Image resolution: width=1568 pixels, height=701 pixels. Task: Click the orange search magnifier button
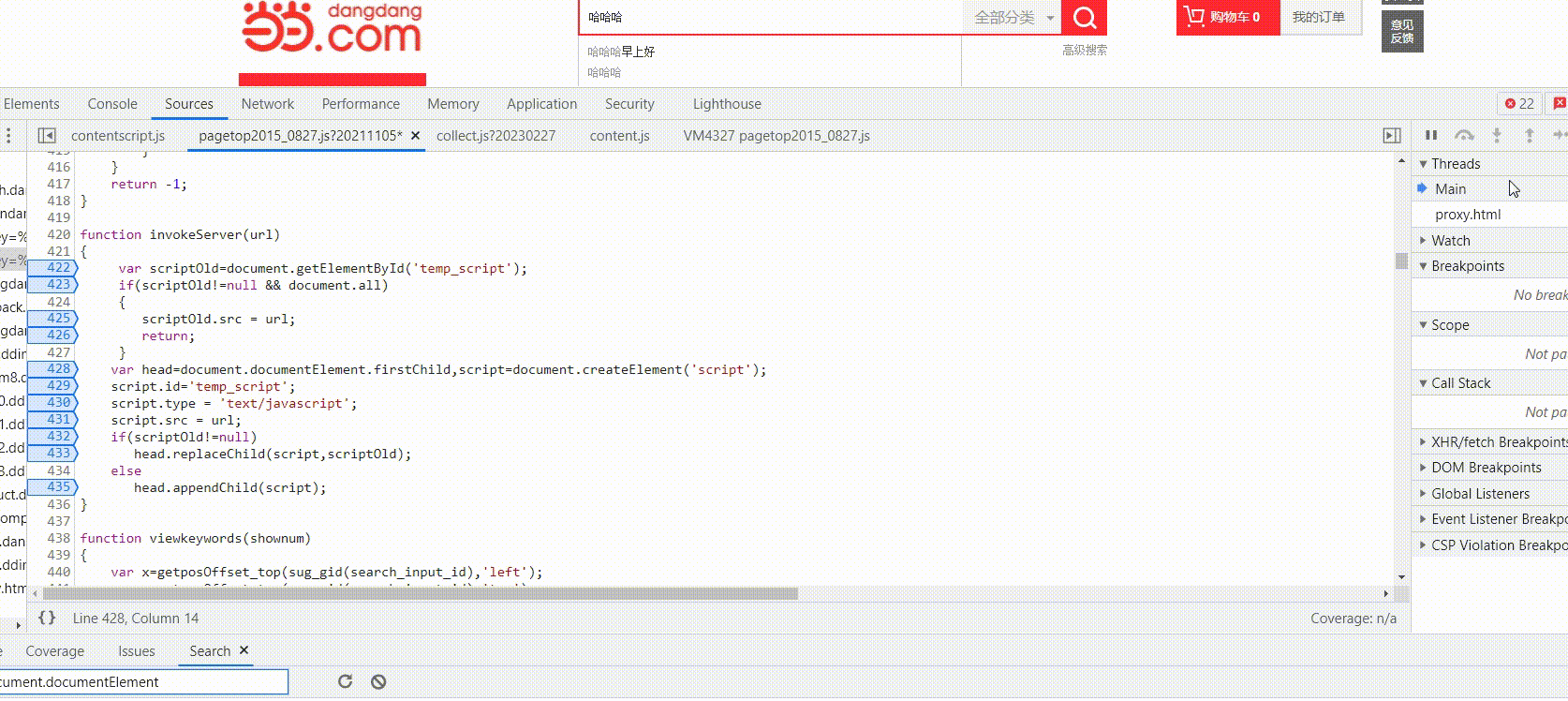pyautogui.click(x=1084, y=17)
